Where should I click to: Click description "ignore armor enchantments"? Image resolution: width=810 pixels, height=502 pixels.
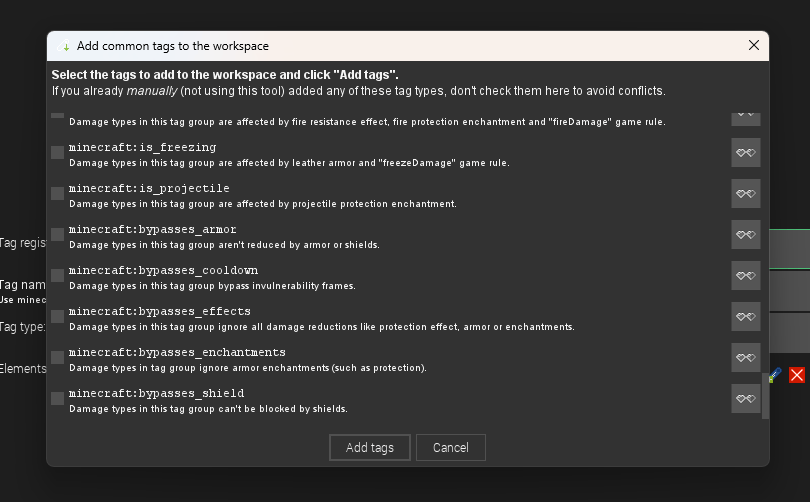click(x=248, y=368)
